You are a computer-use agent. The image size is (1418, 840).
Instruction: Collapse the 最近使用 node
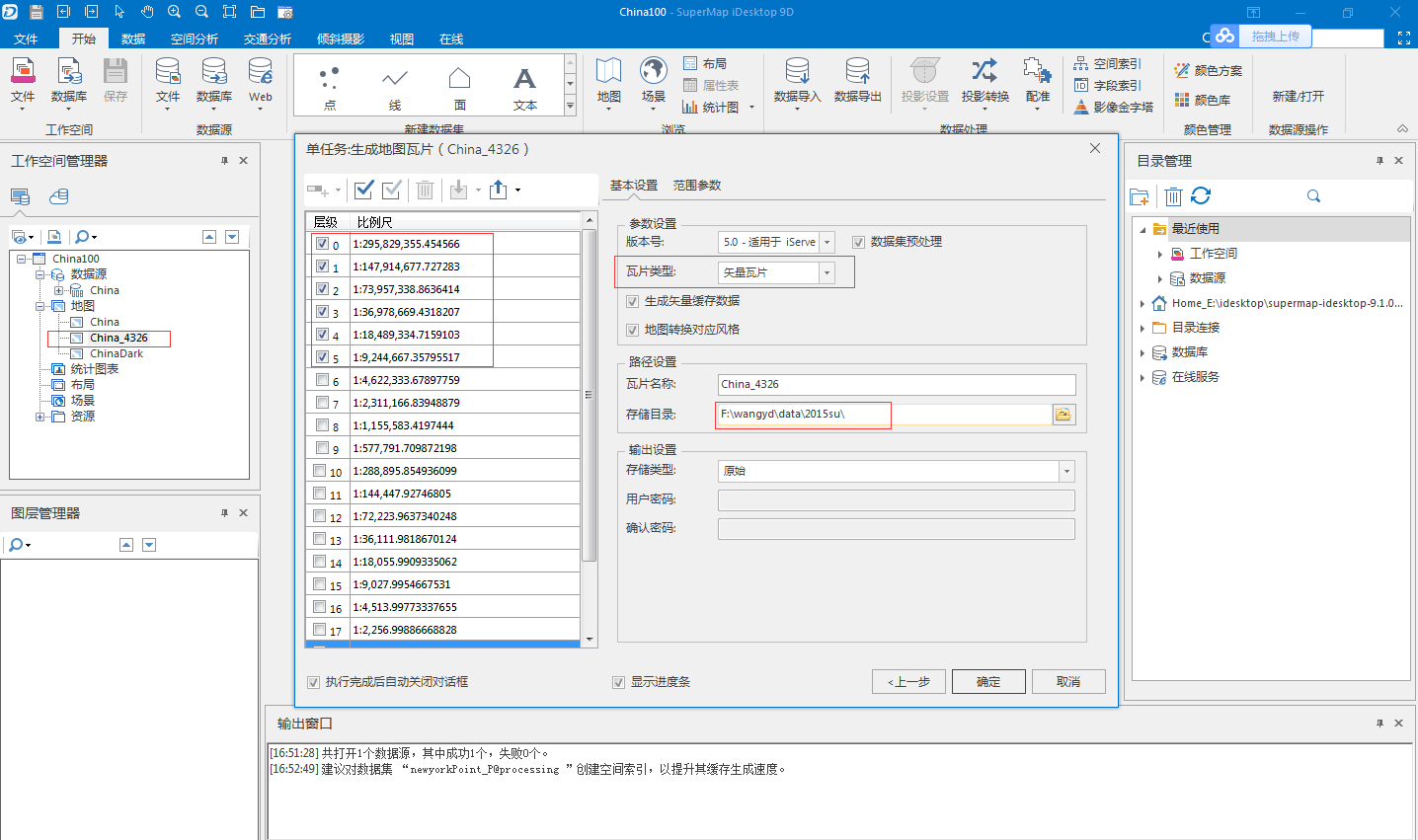point(1142,229)
